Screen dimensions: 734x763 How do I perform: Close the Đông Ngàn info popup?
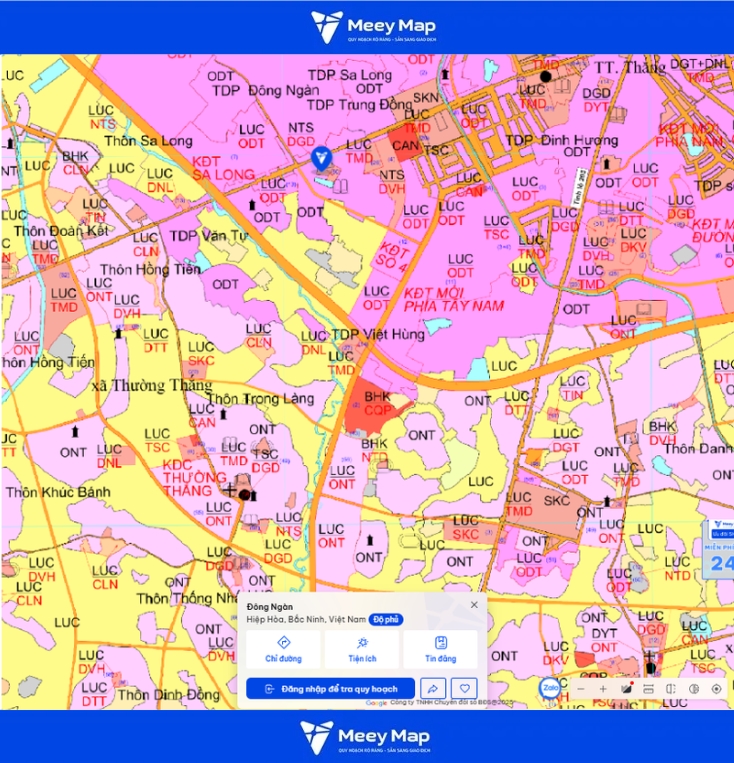[x=474, y=604]
